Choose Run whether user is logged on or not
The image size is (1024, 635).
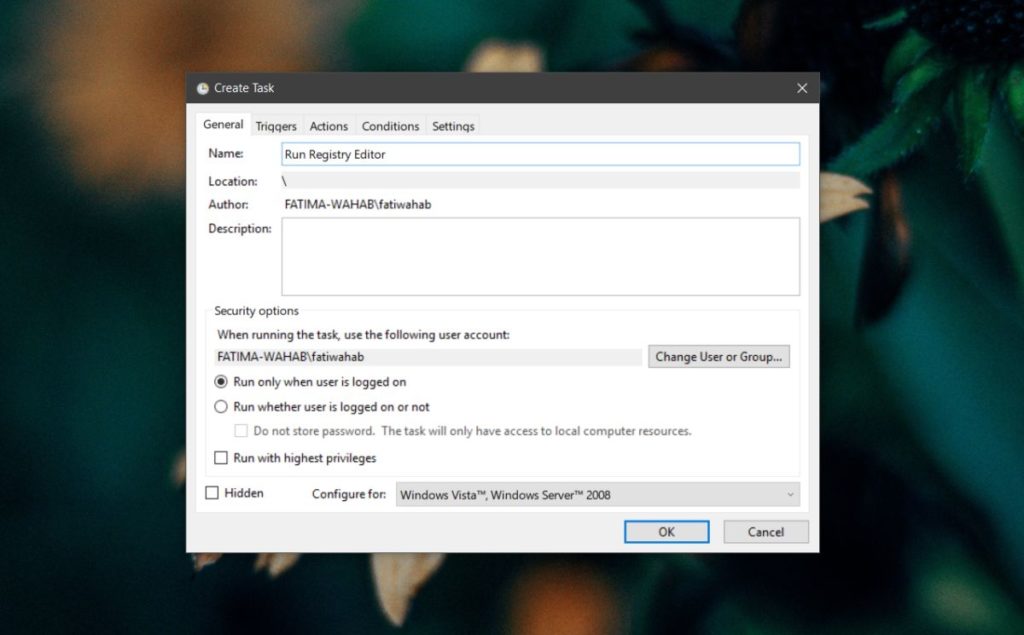point(221,406)
